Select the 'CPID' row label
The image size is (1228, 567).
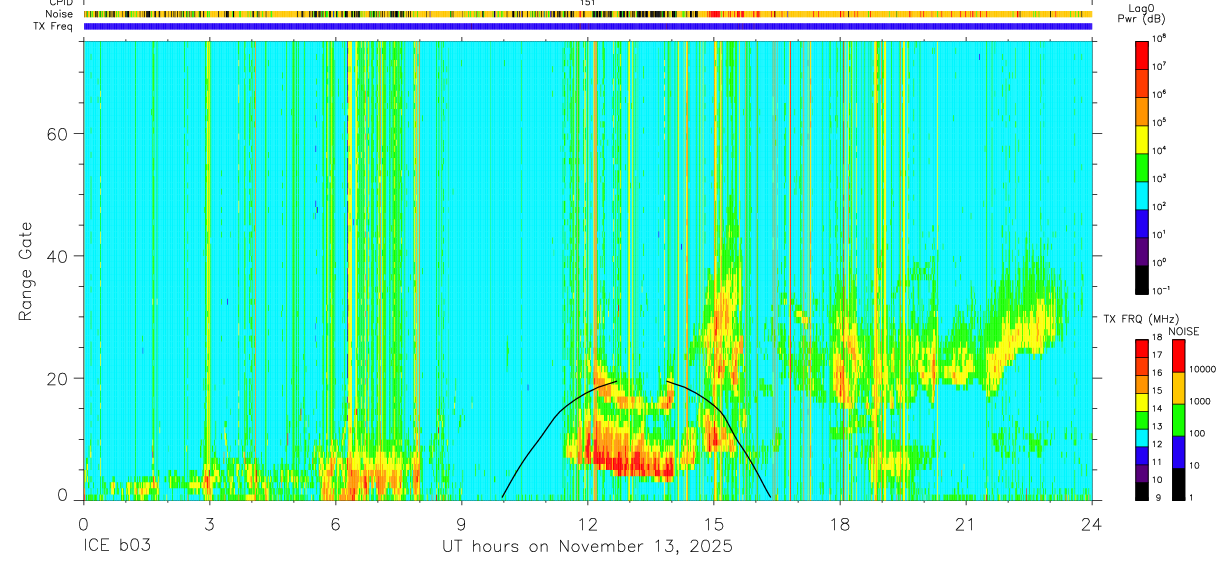click(x=60, y=3)
